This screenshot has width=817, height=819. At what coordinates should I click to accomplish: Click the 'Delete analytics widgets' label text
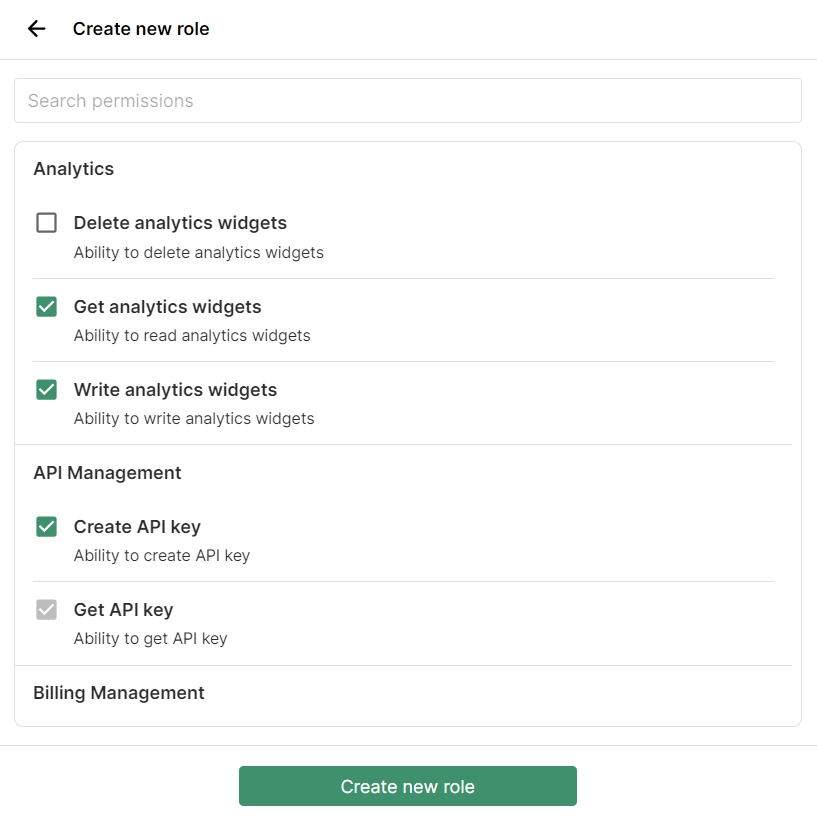point(180,223)
